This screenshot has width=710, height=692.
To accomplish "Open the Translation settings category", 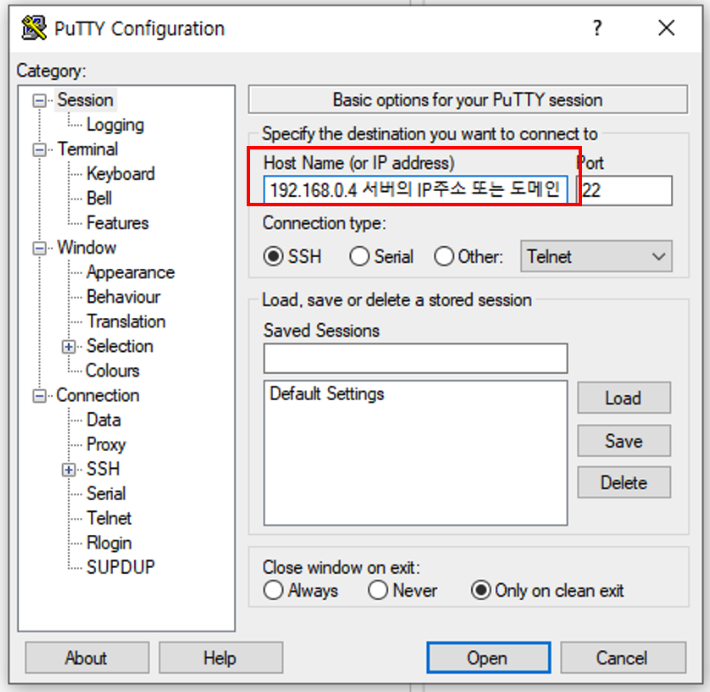I will coord(126,322).
